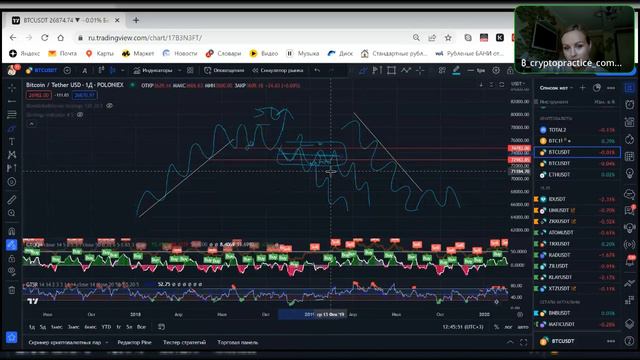
Task: Expand bottom panel with chevron up
Action: pyautogui.click(x=510, y=342)
